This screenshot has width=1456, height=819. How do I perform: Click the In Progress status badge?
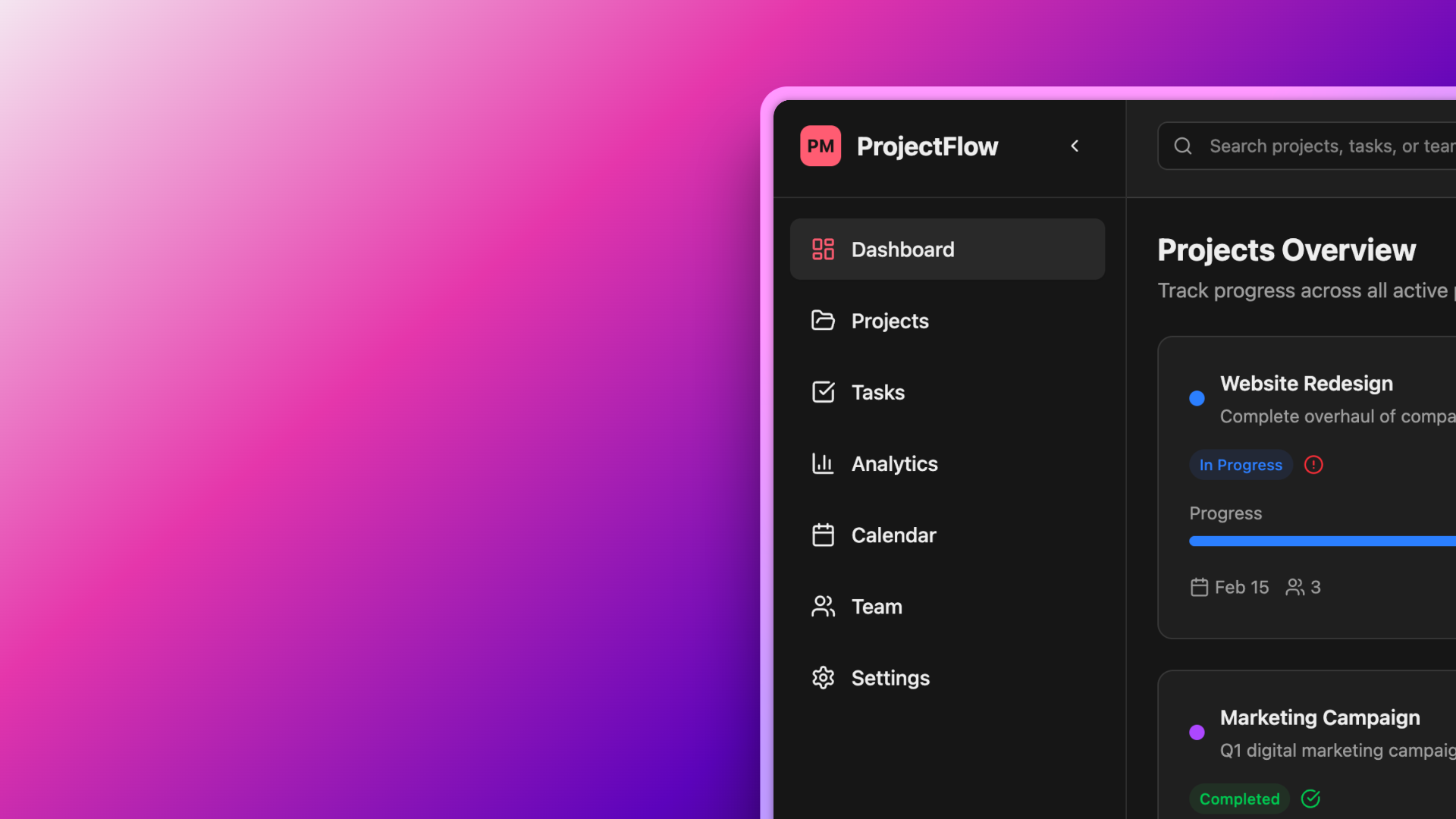click(1241, 465)
